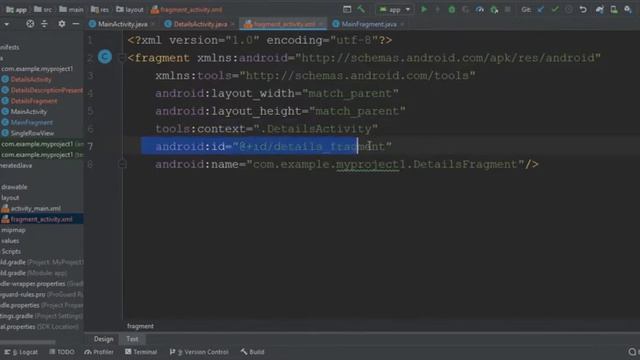The height and width of the screenshot is (360, 640).
Task: Open project view mode dropdown arrow
Action: [6, 24]
